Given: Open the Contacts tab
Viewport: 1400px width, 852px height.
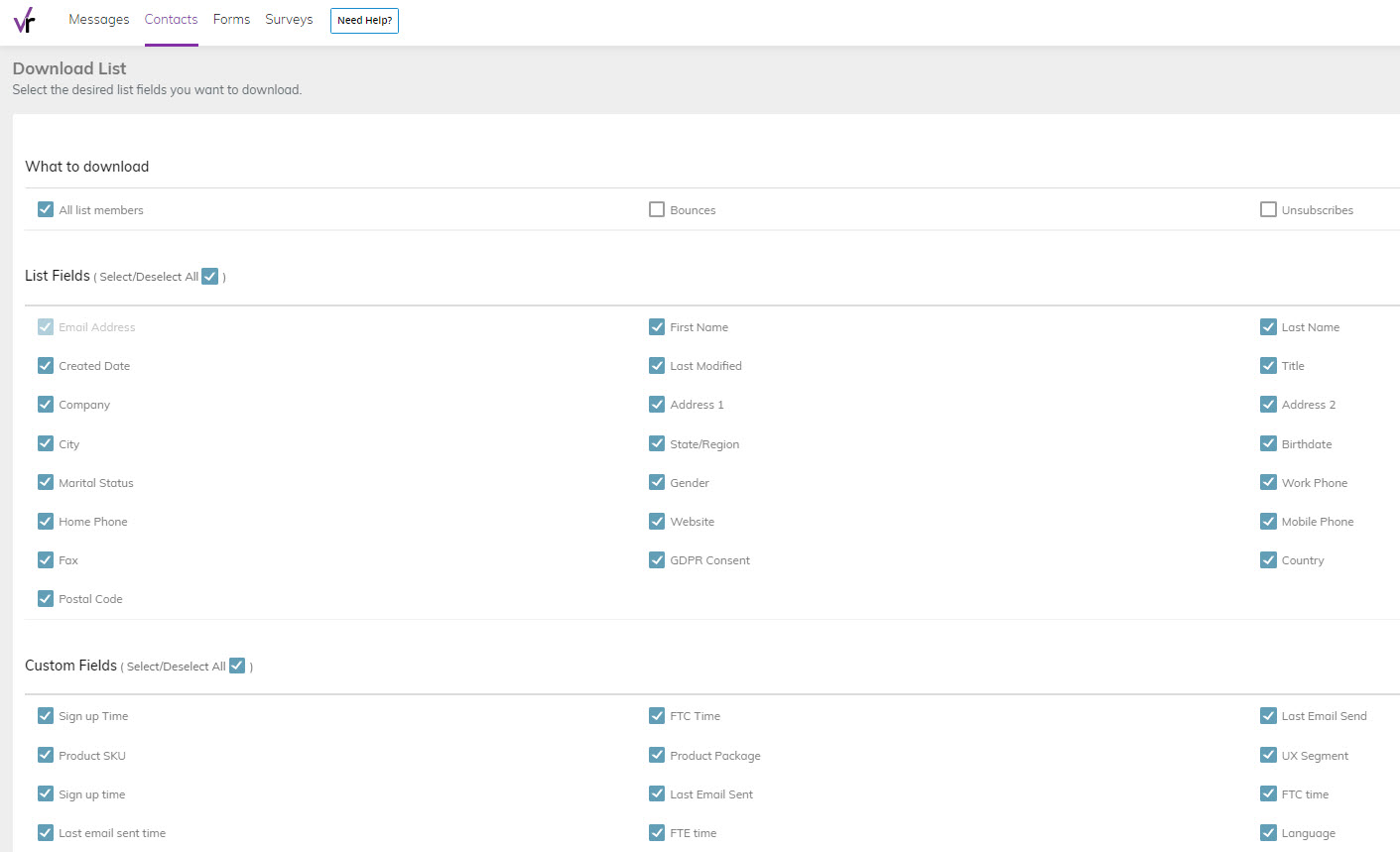Looking at the screenshot, I should click(x=171, y=19).
